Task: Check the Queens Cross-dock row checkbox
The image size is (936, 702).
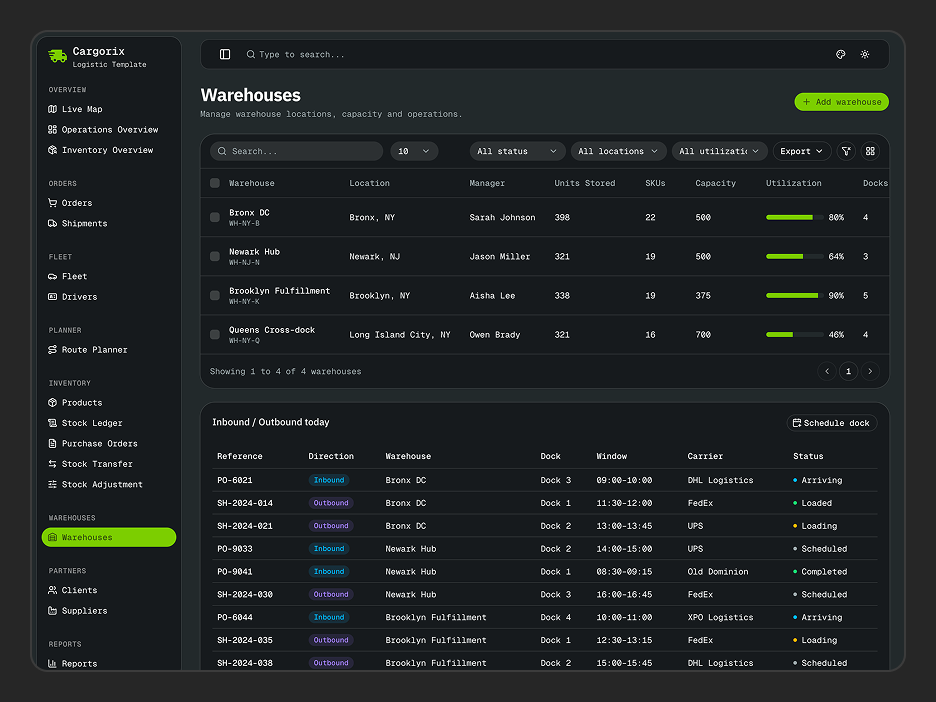Action: pos(215,335)
